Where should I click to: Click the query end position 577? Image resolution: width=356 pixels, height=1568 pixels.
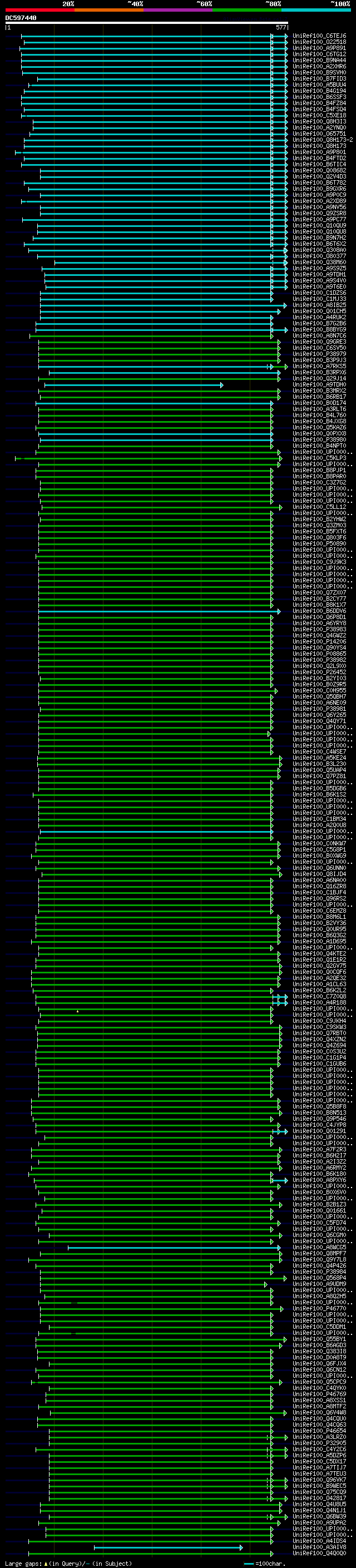(280, 27)
